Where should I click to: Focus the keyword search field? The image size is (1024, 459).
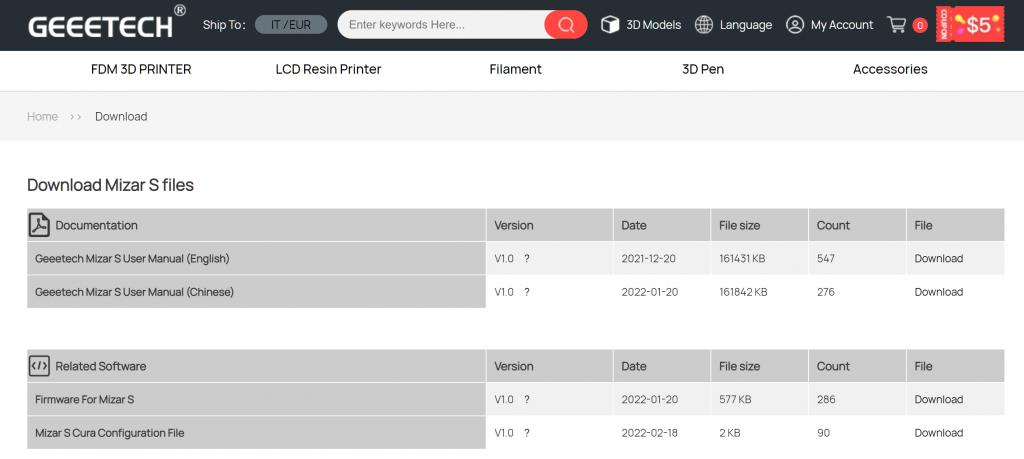pyautogui.click(x=443, y=25)
